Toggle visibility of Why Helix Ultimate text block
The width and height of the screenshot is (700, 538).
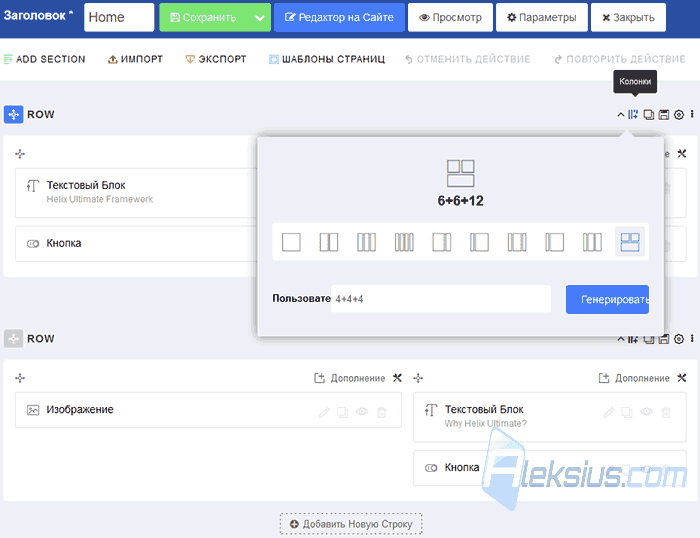coord(646,412)
